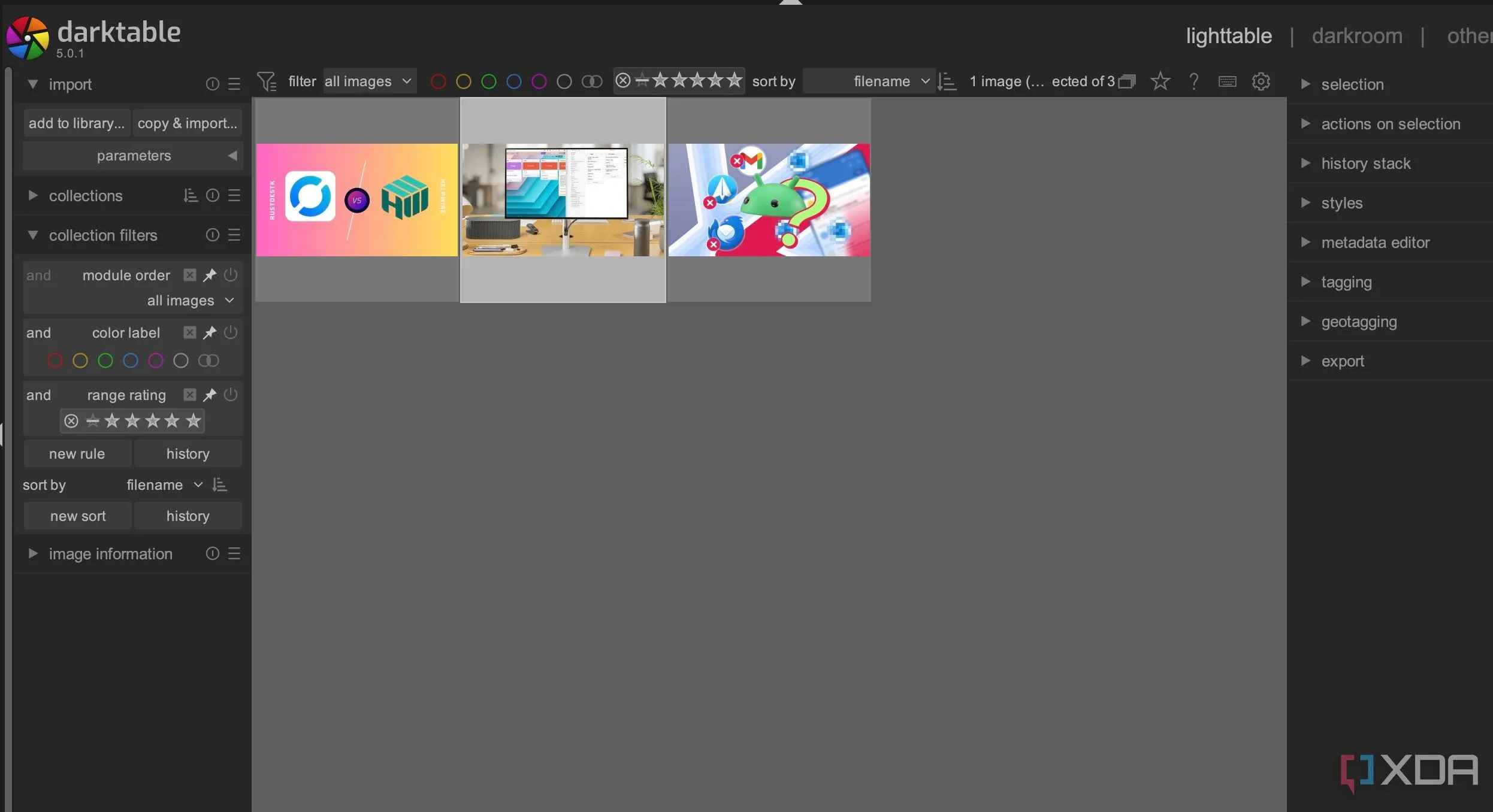The height and width of the screenshot is (812, 1493).
Task: Switch to the darkroom view
Action: 1357,36
